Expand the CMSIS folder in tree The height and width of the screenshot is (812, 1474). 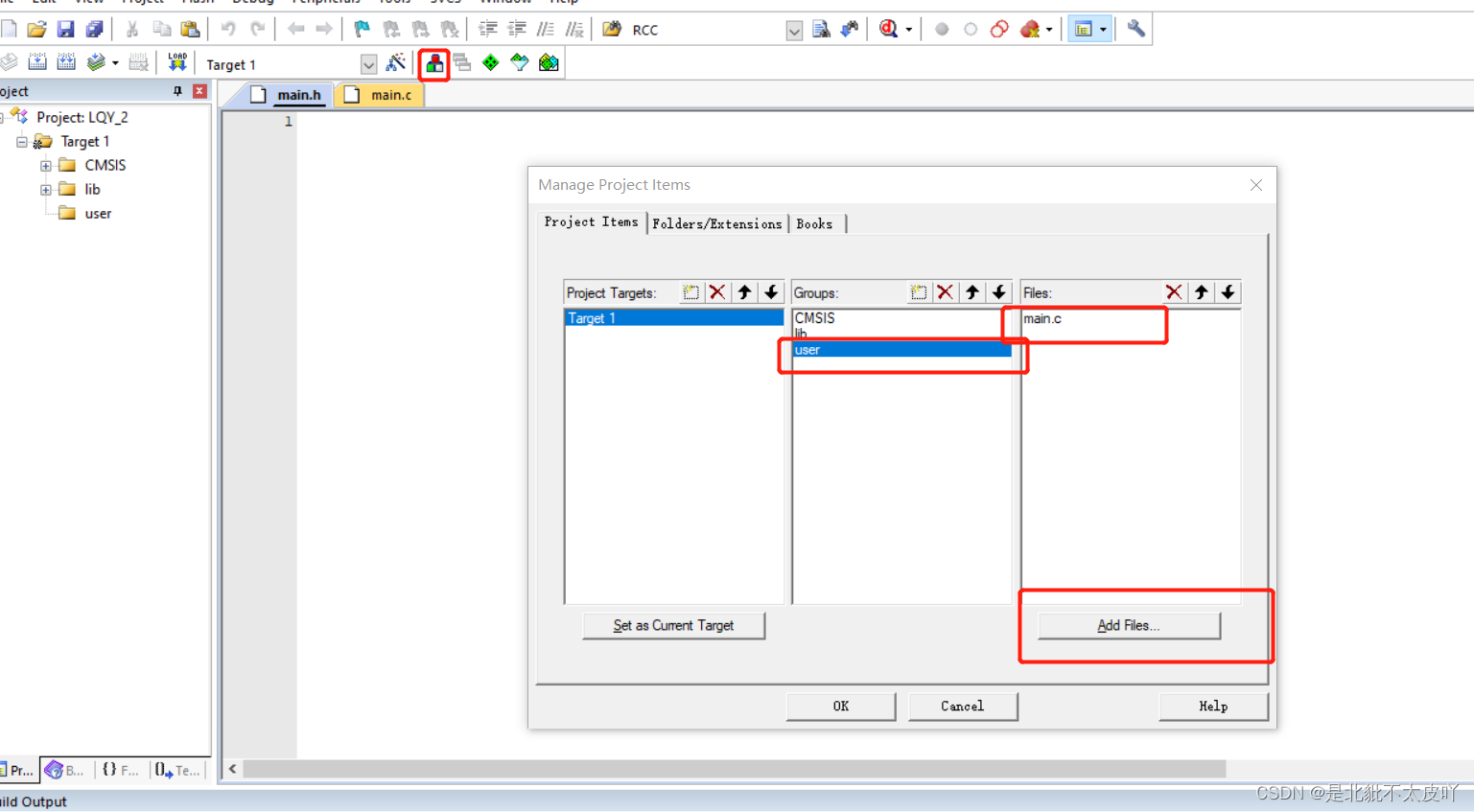coord(45,166)
